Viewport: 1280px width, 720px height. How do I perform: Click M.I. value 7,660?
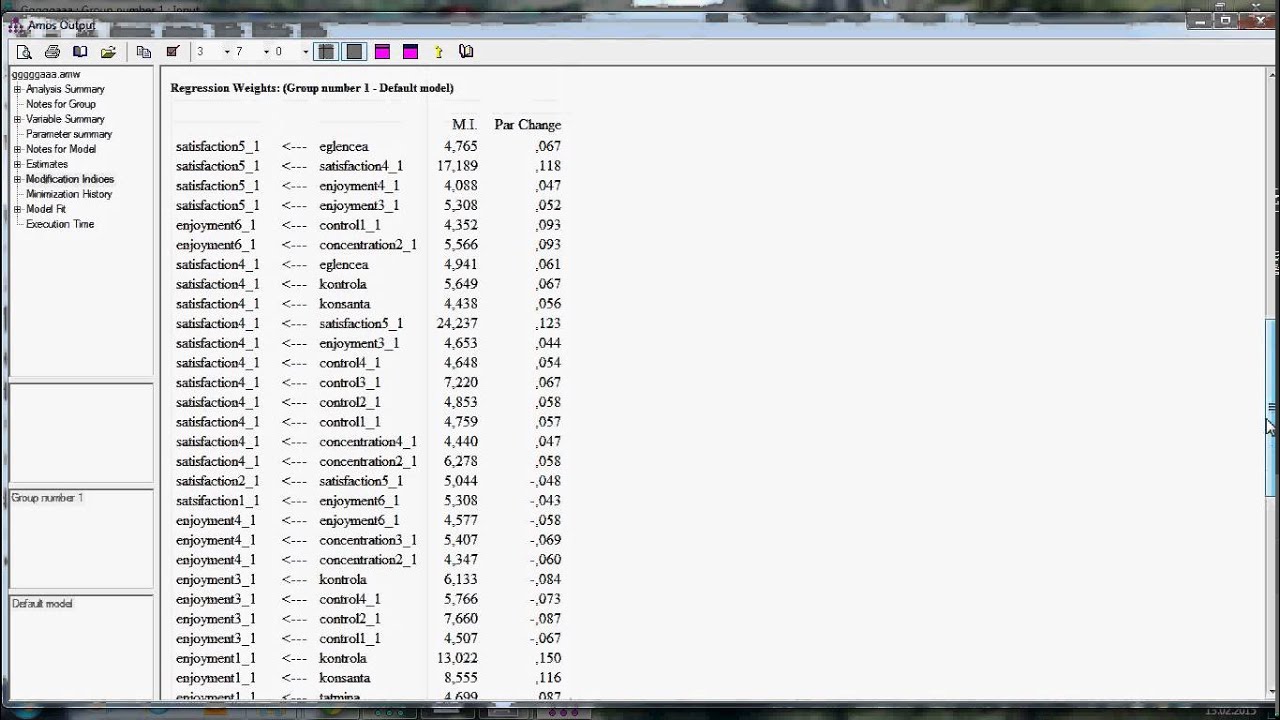(x=460, y=619)
